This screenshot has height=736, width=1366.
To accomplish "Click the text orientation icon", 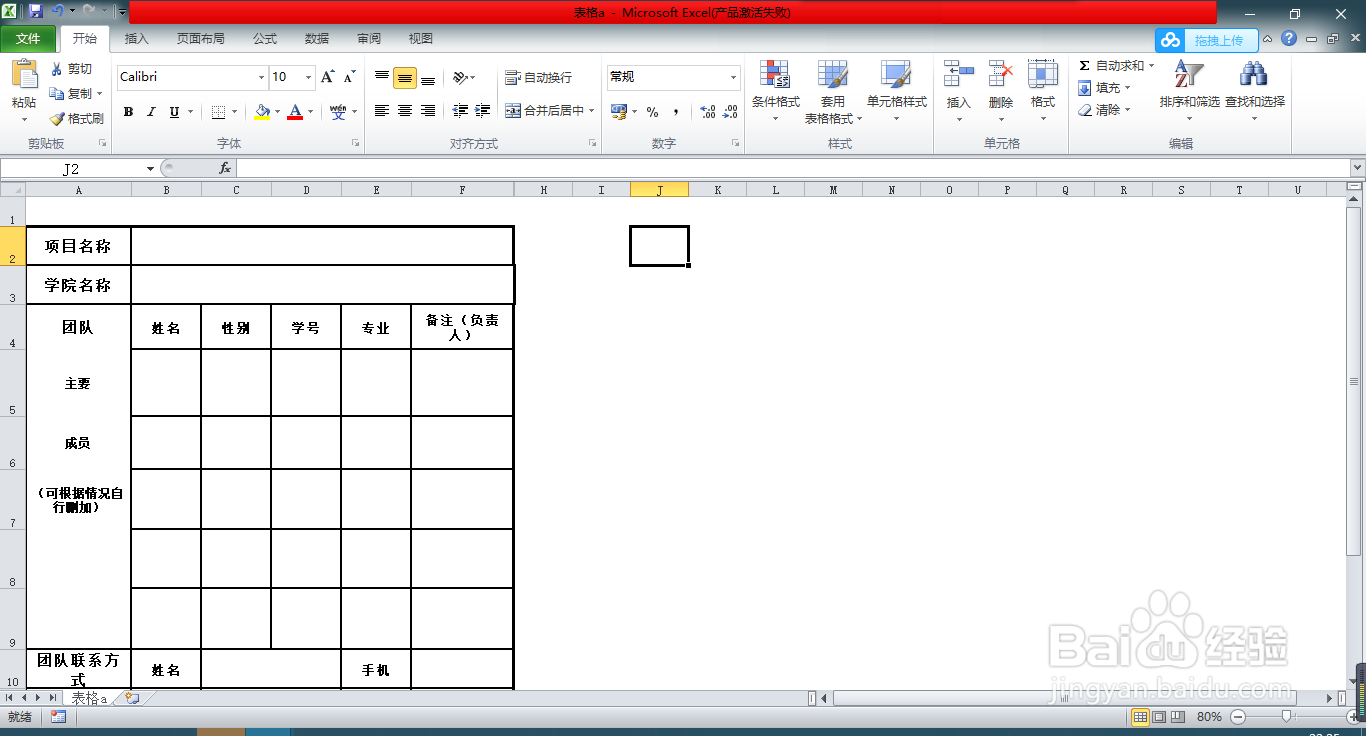I will (x=459, y=77).
